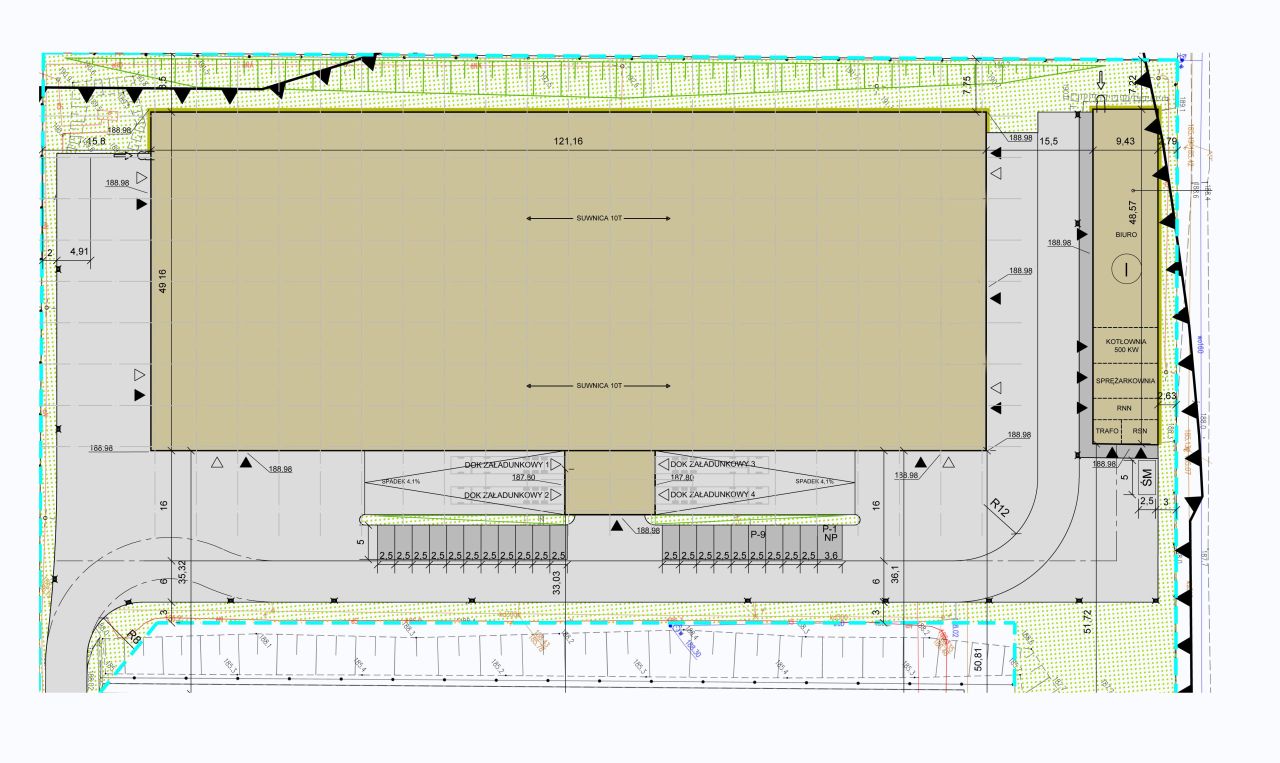The width and height of the screenshot is (1280, 763).
Task: Select the P-9 parking label
Action: pos(758,535)
